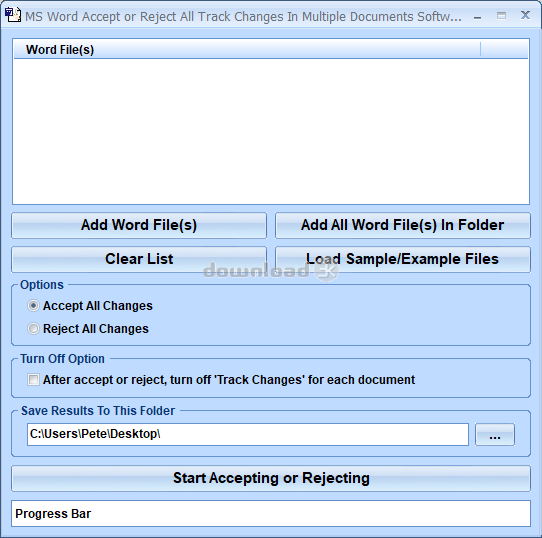Close the application window
The image size is (542, 538).
point(525,16)
